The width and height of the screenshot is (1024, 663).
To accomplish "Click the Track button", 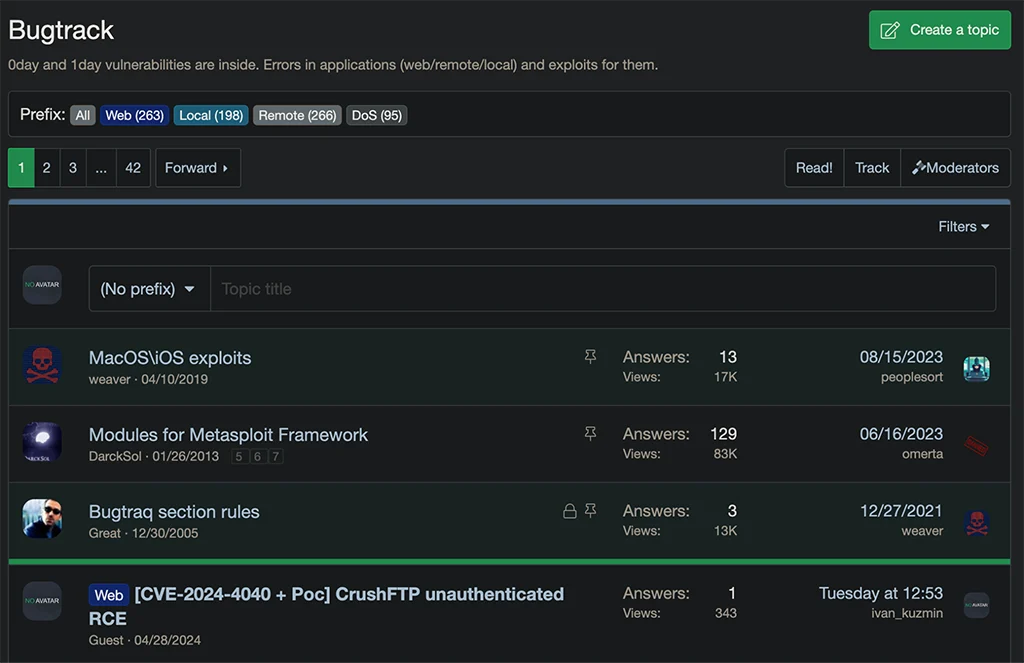I will 872,168.
